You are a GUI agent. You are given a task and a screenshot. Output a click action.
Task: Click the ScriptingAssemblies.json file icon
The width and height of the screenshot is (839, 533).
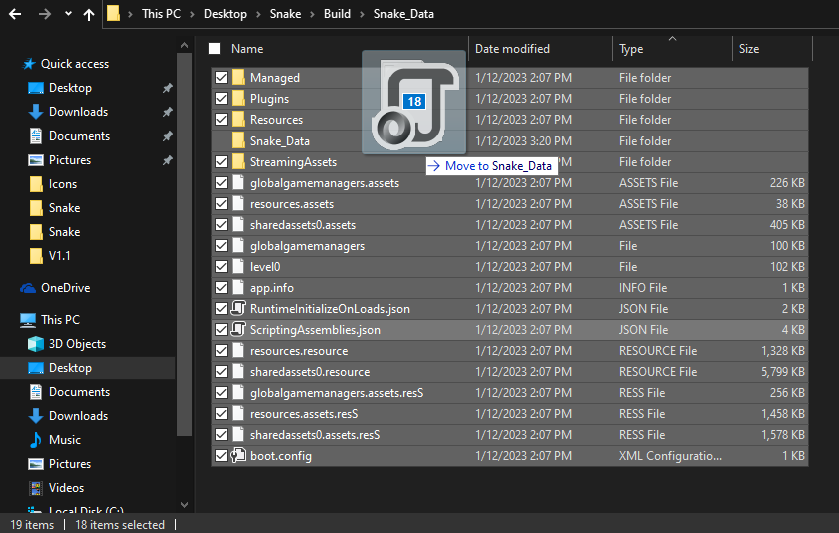(238, 329)
